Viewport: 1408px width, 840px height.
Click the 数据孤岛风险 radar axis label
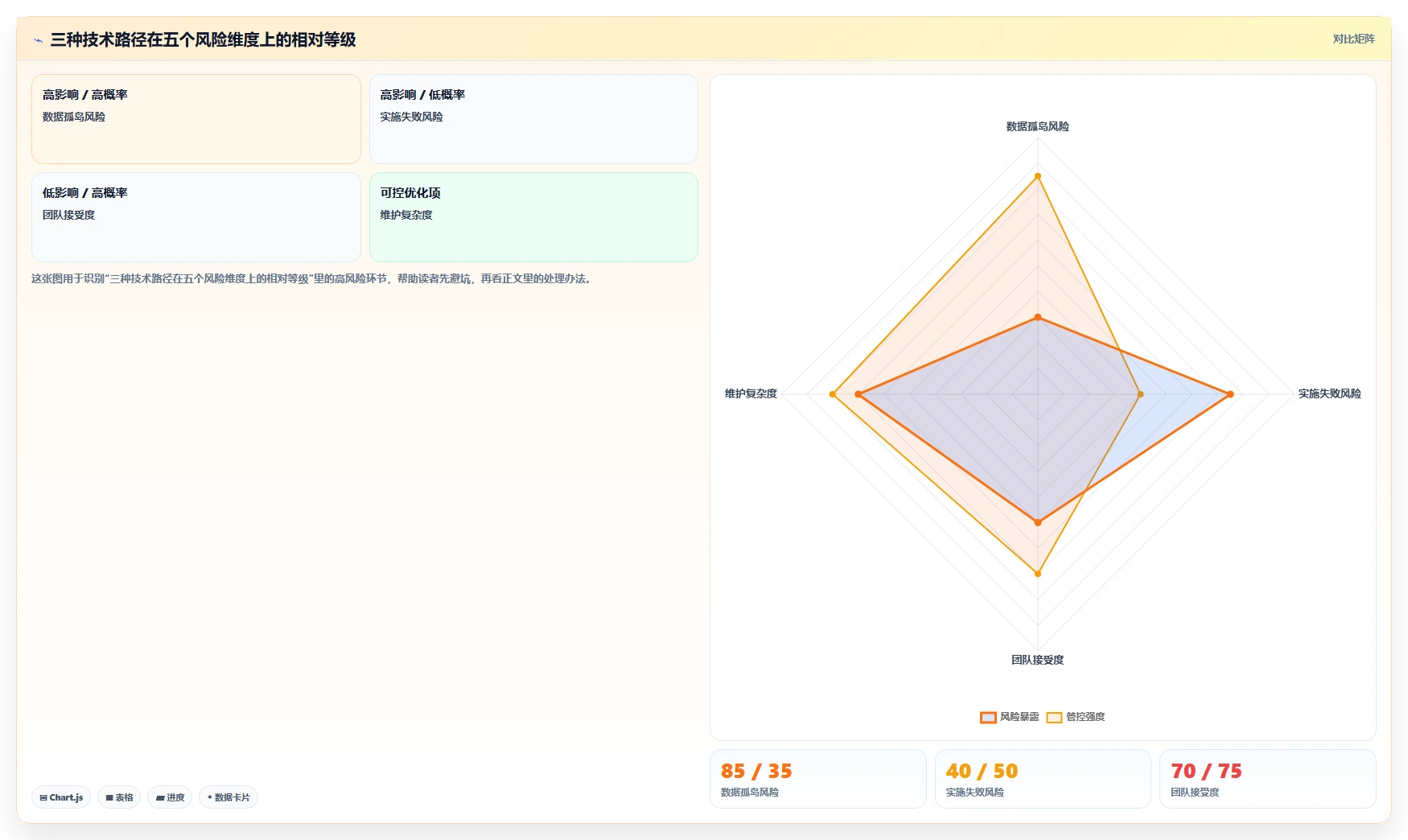[x=1038, y=126]
